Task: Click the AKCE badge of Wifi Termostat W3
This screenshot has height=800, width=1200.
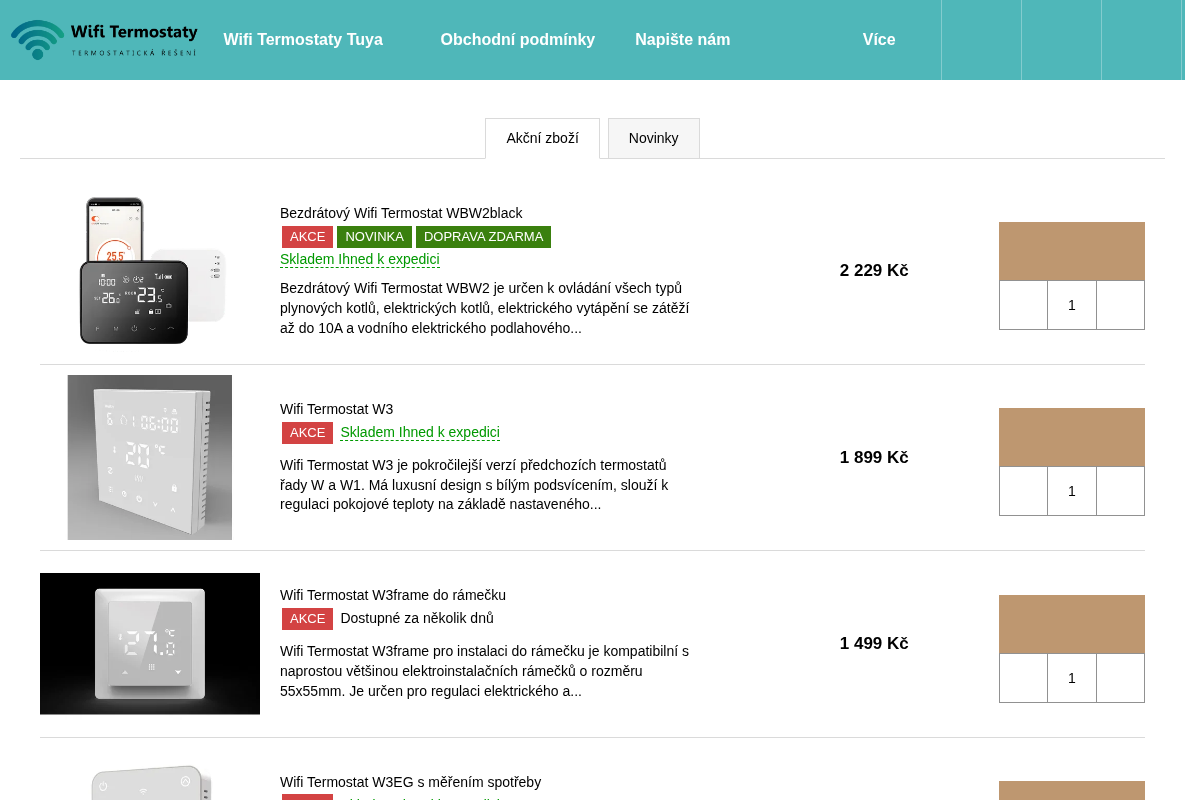Action: pos(307,433)
